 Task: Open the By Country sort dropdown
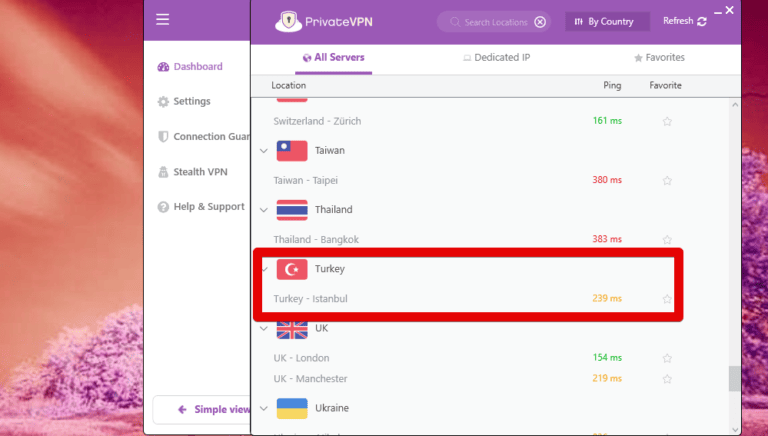pos(607,21)
